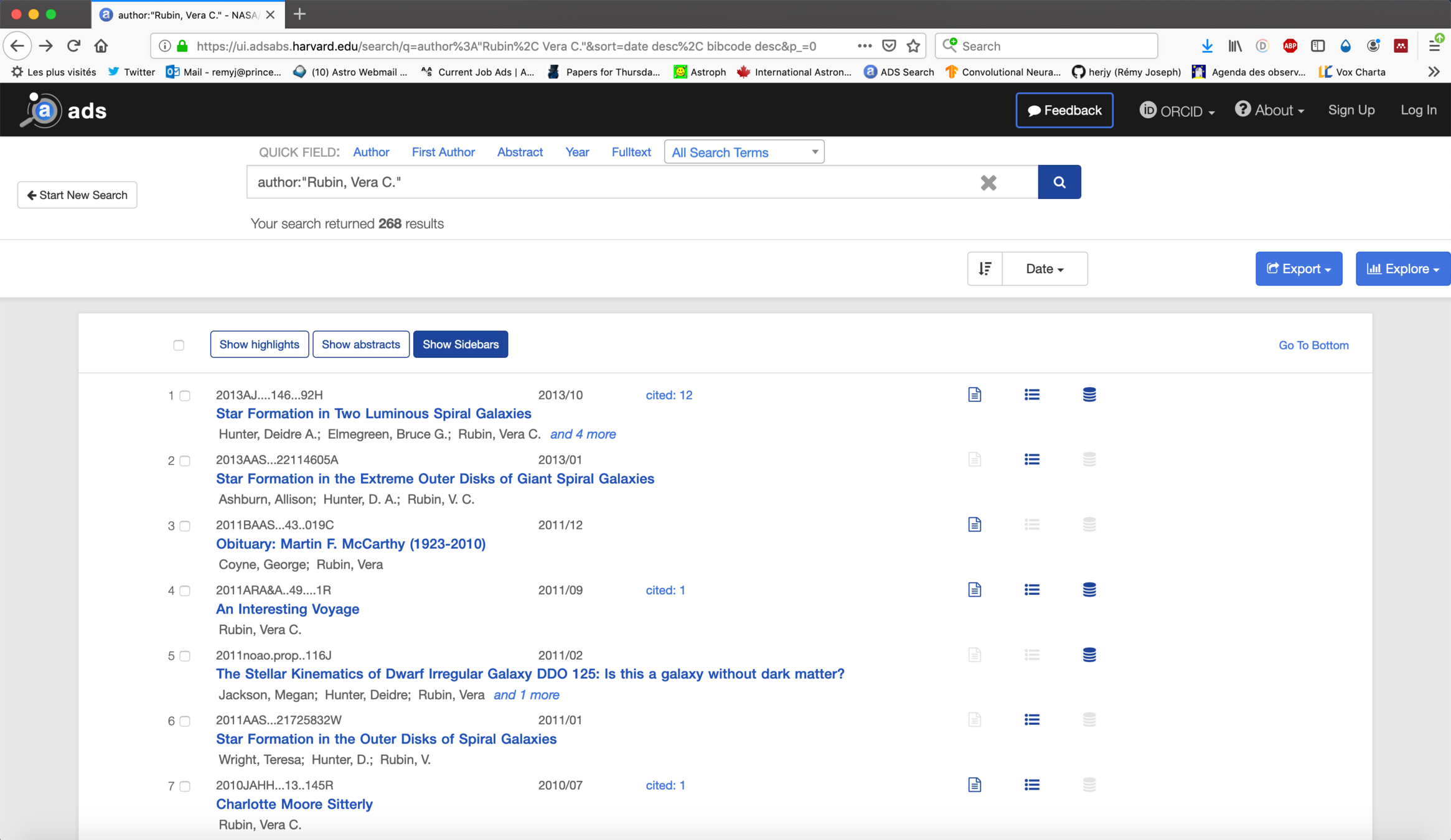Click the blue magnifier search button
Viewport: 1451px width, 840px height.
tap(1059, 182)
